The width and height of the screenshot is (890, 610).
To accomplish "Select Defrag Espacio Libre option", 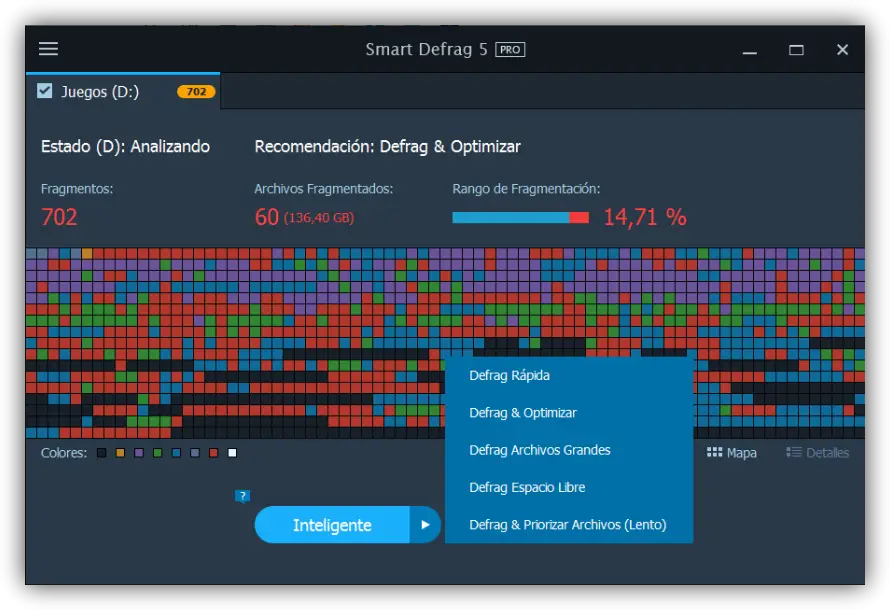I will (527, 487).
